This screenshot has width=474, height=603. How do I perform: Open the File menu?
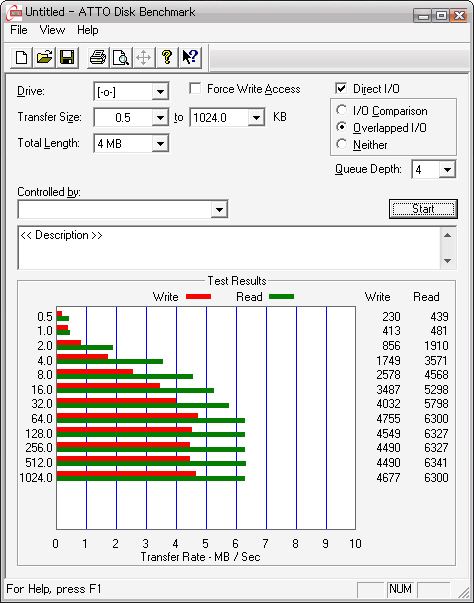19,30
